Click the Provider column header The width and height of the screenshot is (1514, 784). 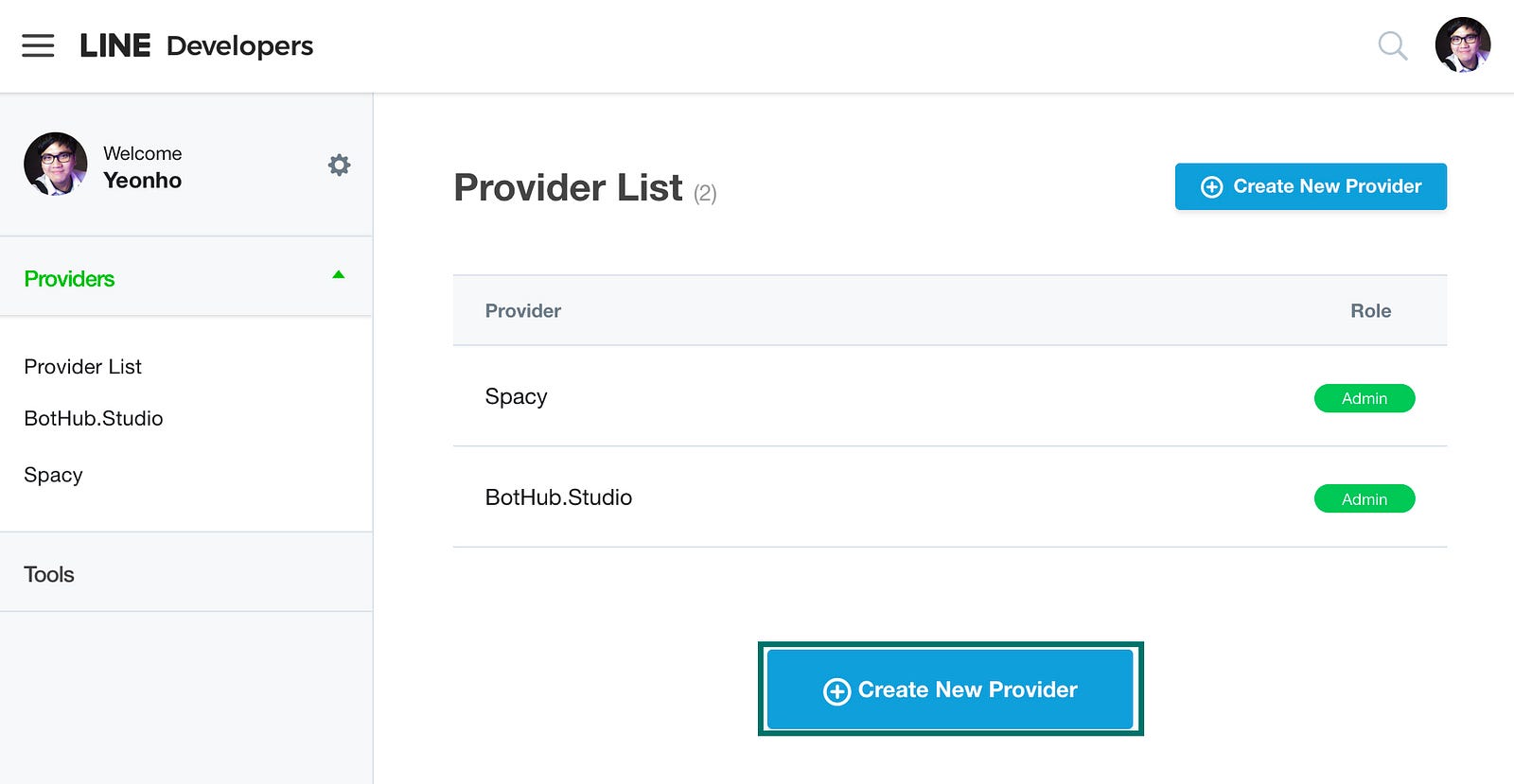click(x=523, y=311)
